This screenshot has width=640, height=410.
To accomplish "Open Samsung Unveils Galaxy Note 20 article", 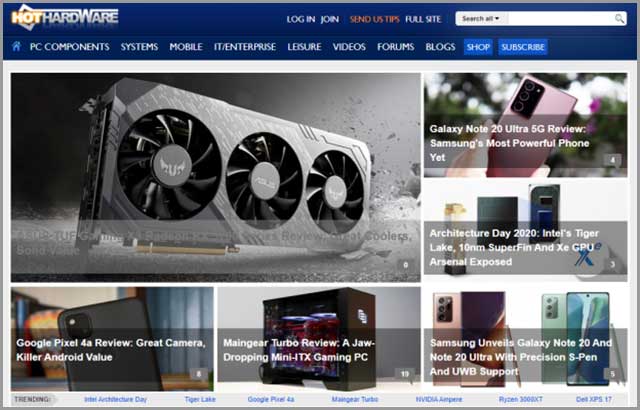I will click(521, 357).
